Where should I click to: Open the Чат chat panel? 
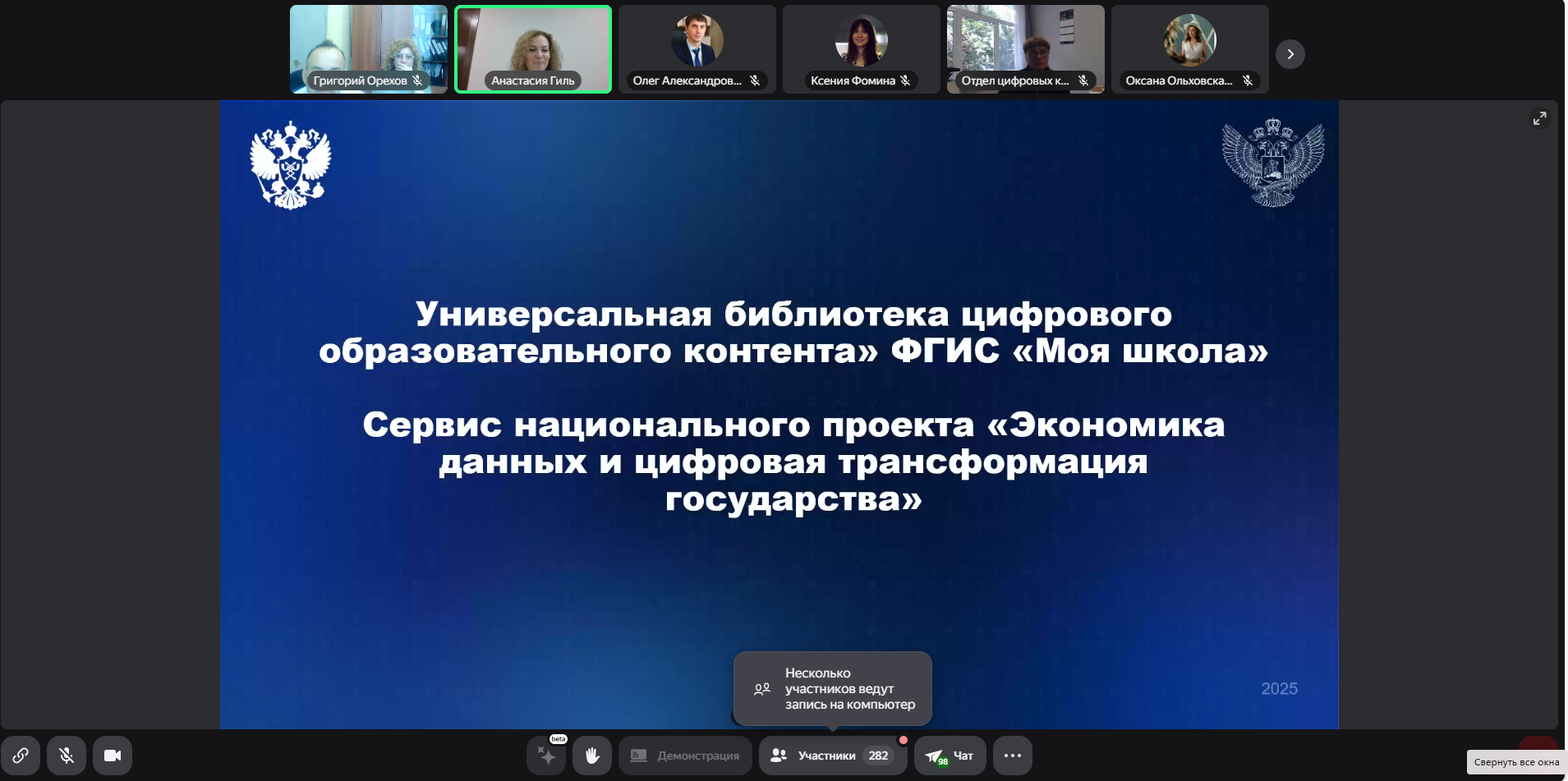(950, 756)
